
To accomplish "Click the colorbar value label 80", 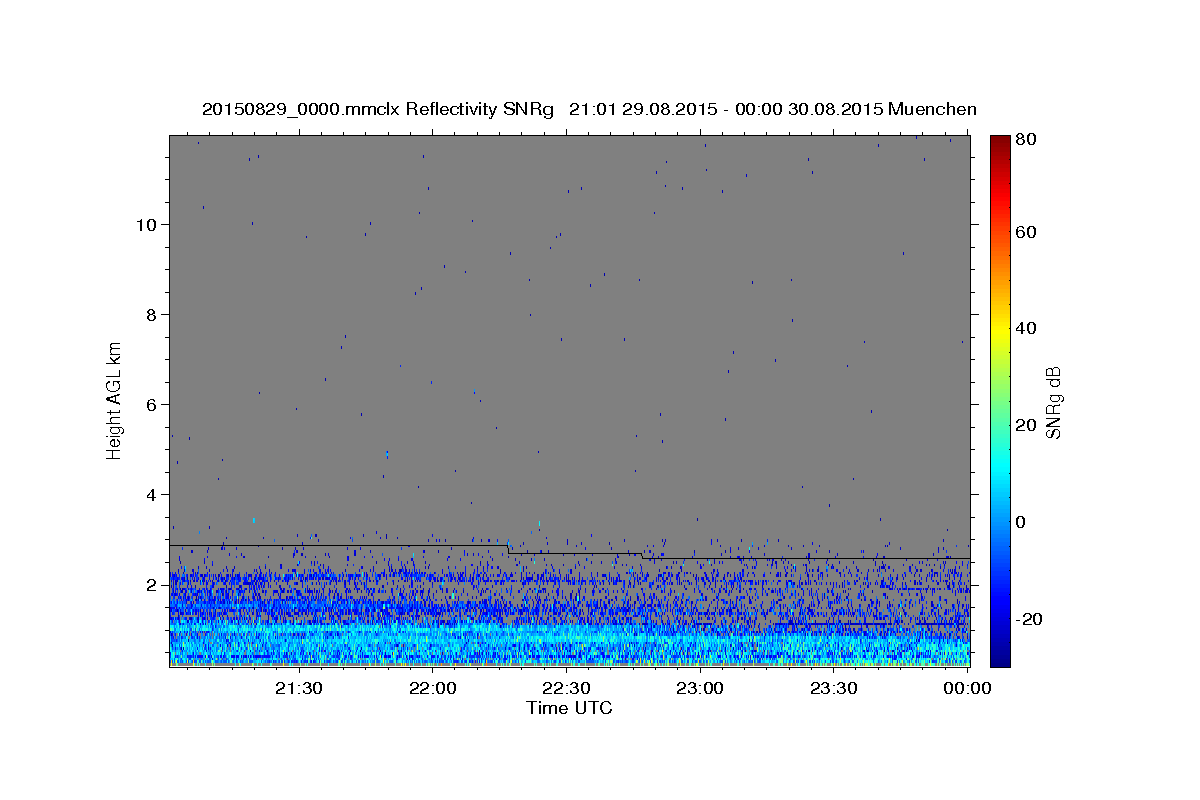I will tap(1025, 139).
